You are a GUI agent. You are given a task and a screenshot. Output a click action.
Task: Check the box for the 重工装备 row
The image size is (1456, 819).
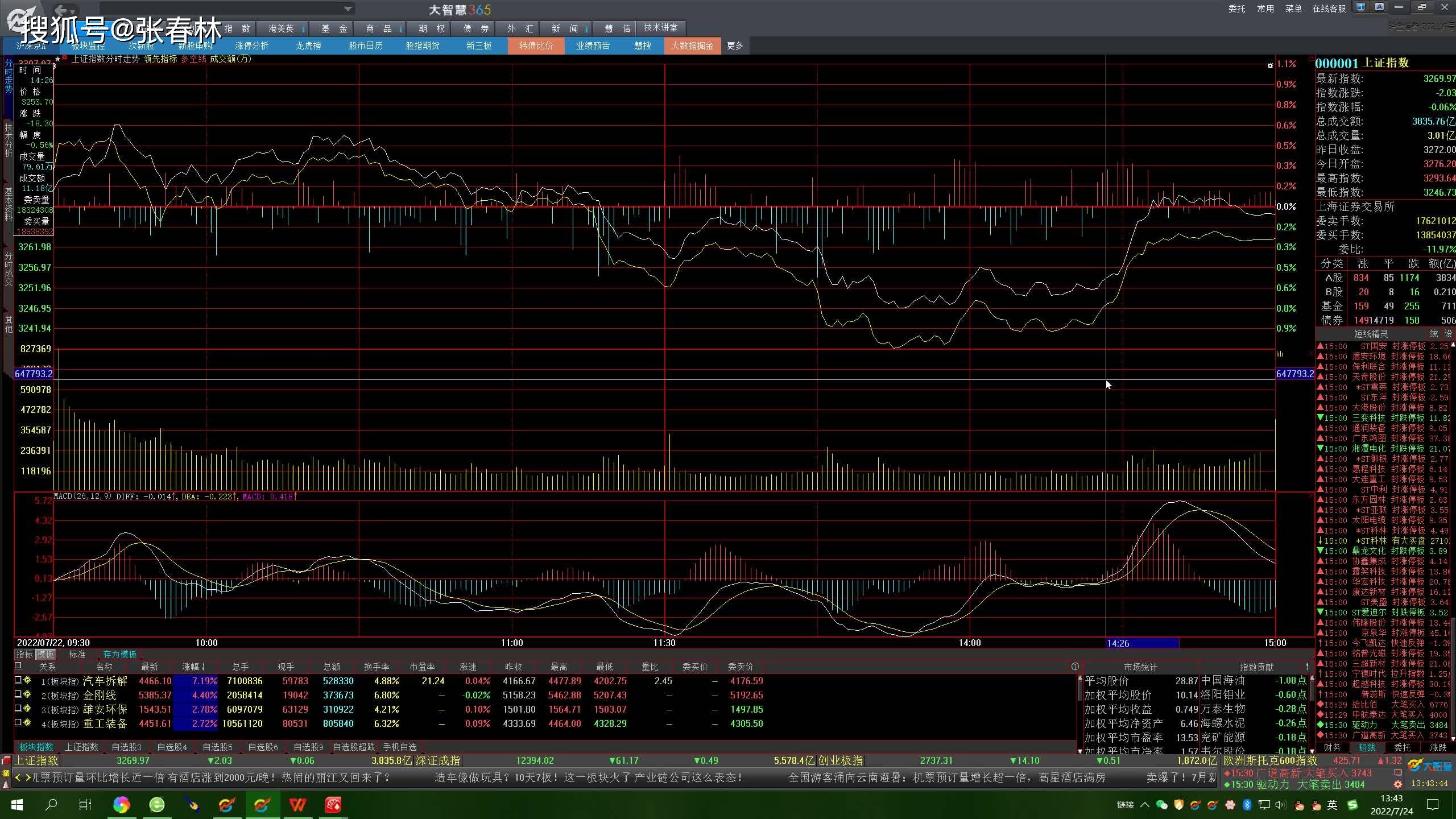pos(18,723)
